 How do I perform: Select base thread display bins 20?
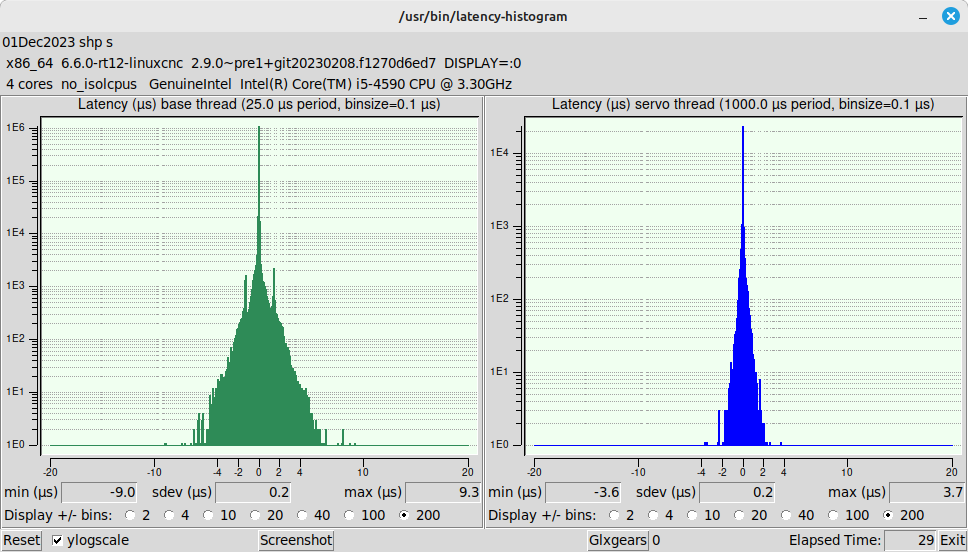point(255,515)
